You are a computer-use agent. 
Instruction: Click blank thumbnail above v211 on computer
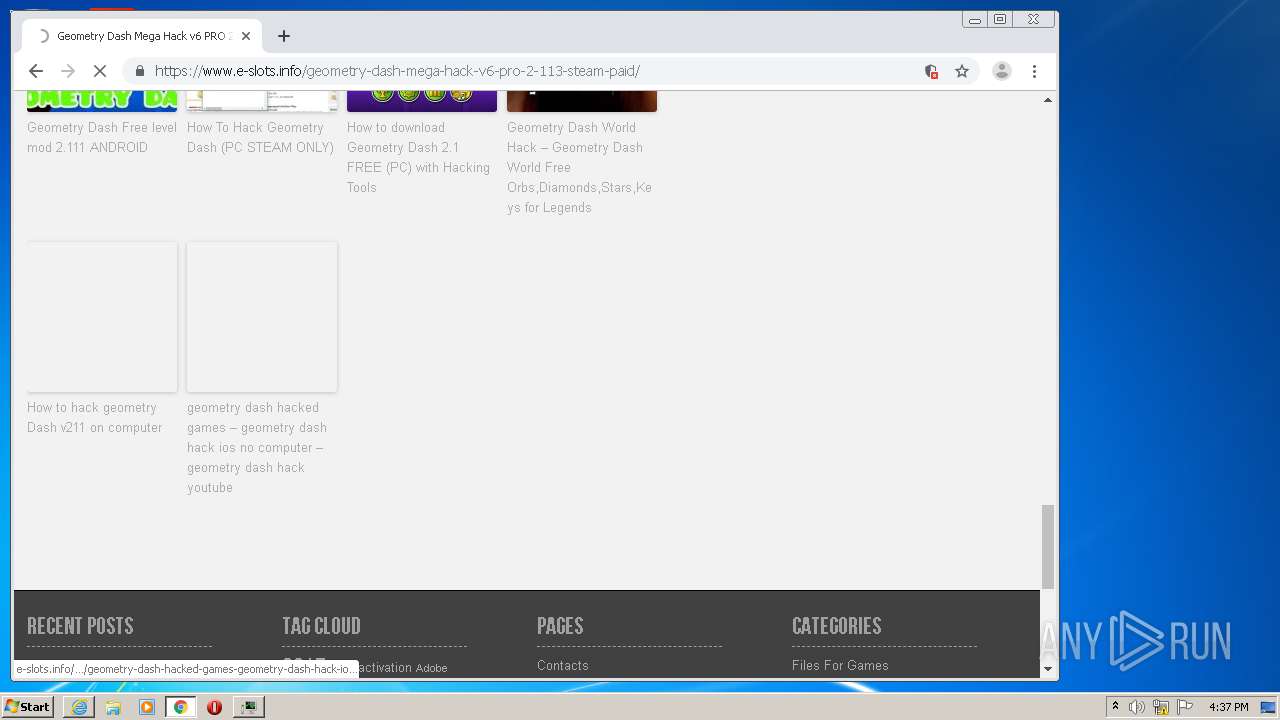[x=102, y=317]
